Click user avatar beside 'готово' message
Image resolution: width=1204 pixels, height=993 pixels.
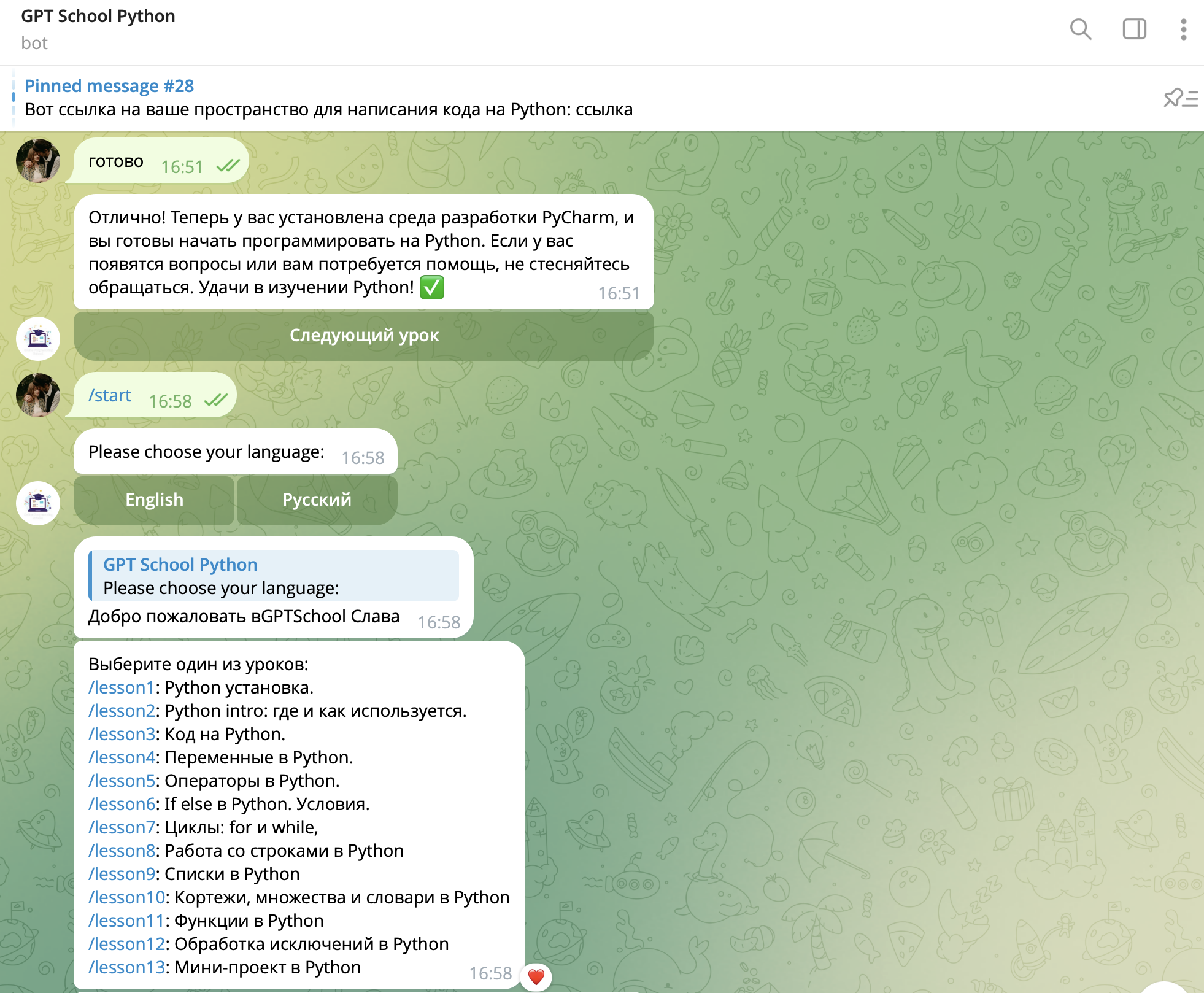click(x=38, y=161)
